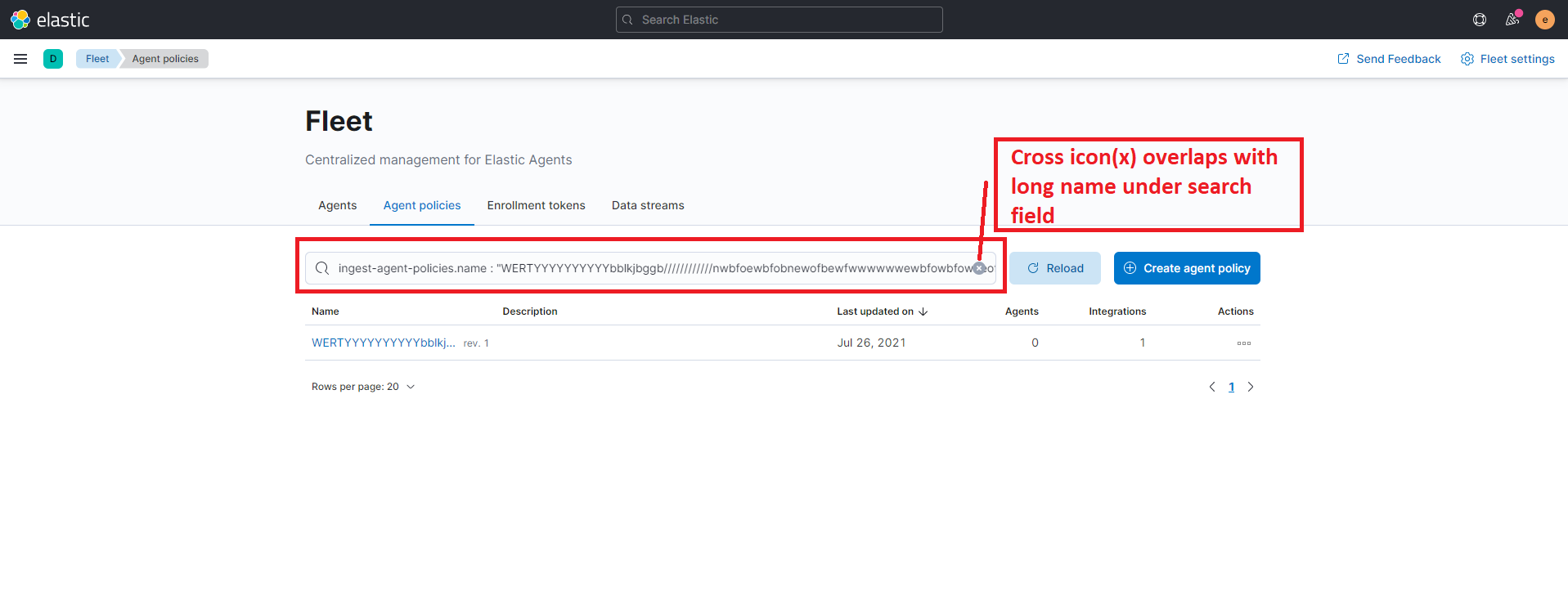Open the D space selector avatar
Image resolution: width=1568 pixels, height=596 pixels.
(x=53, y=59)
